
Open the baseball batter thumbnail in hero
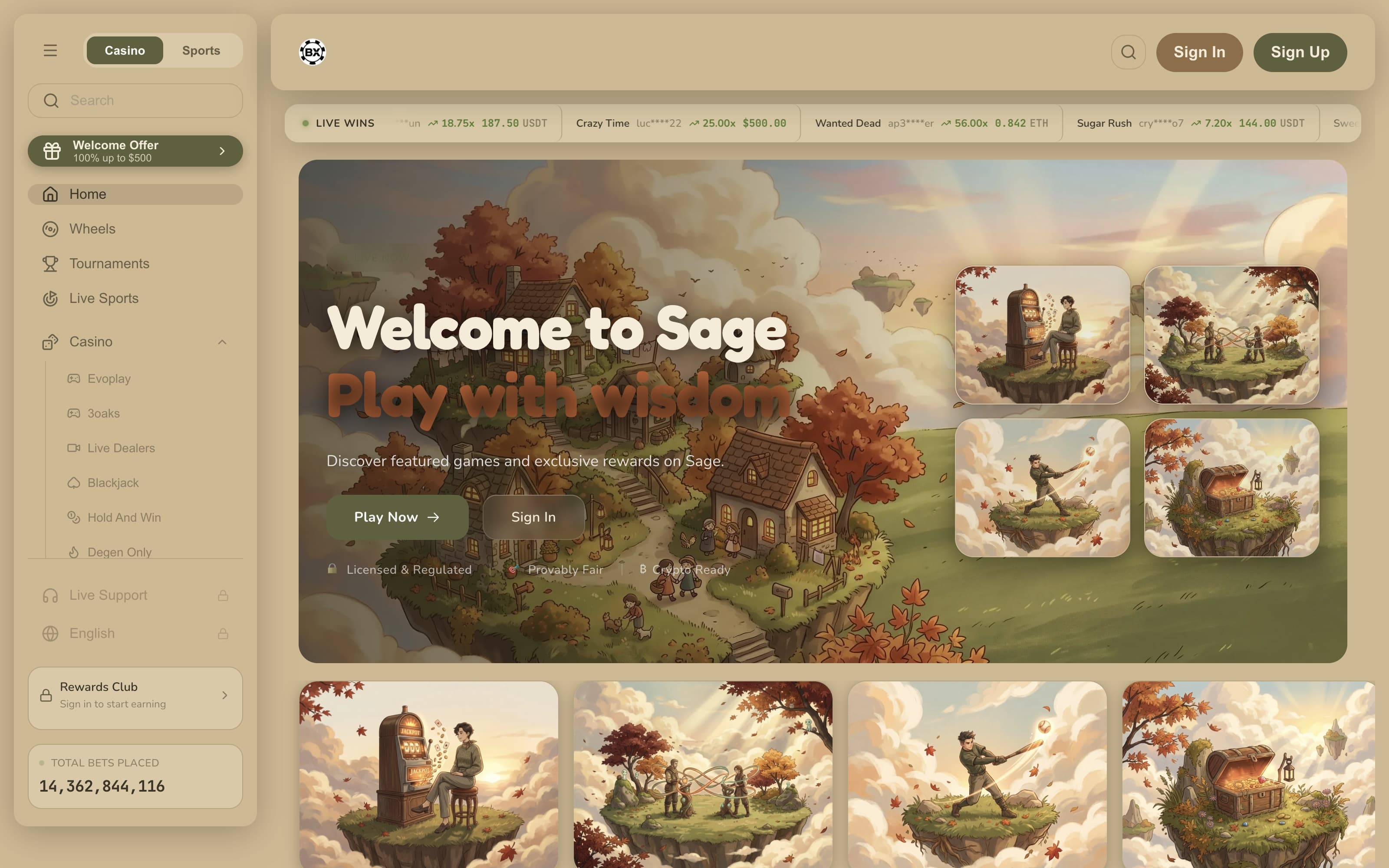[1042, 488]
